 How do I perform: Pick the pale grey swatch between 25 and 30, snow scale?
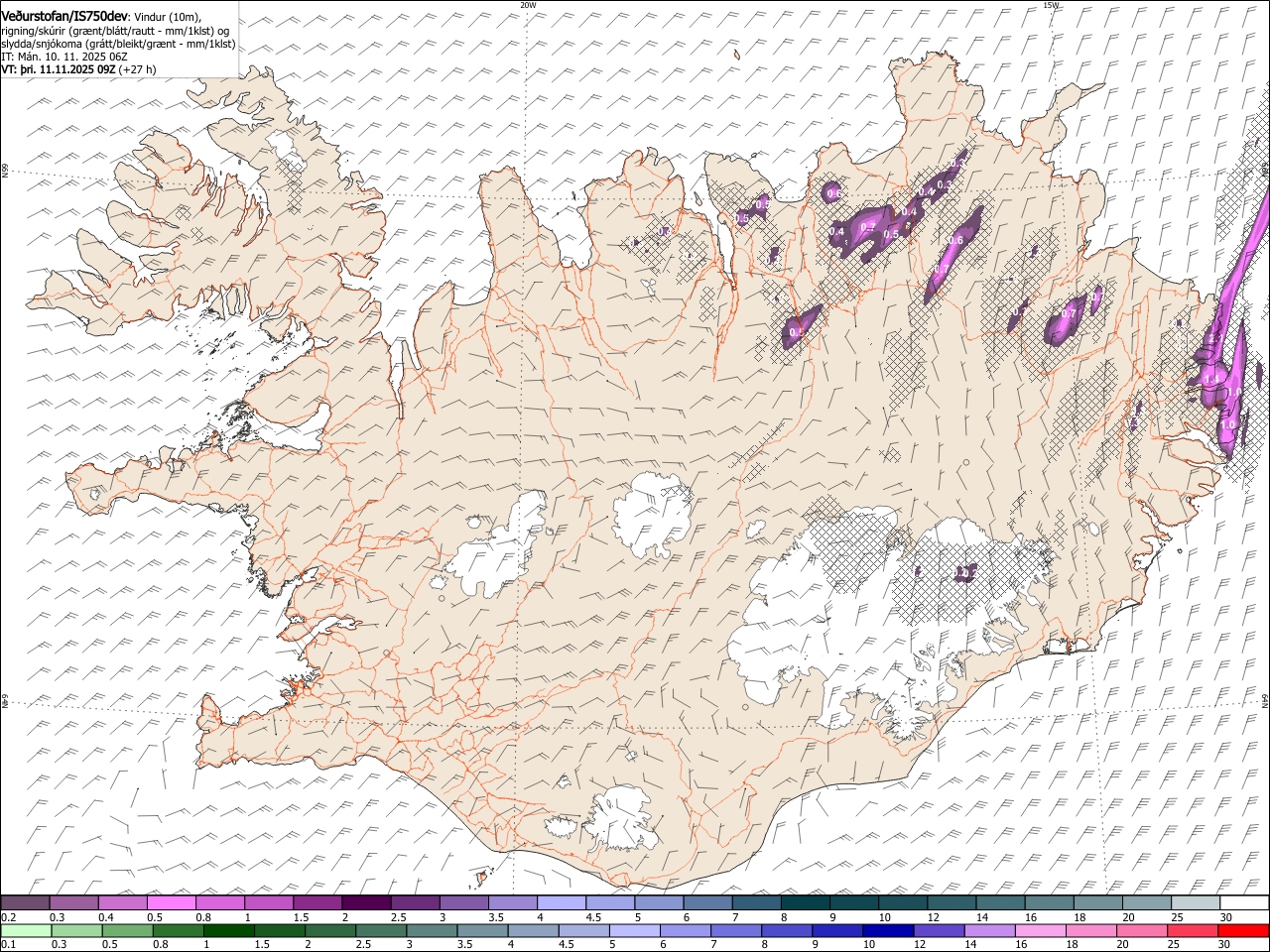1195,902
